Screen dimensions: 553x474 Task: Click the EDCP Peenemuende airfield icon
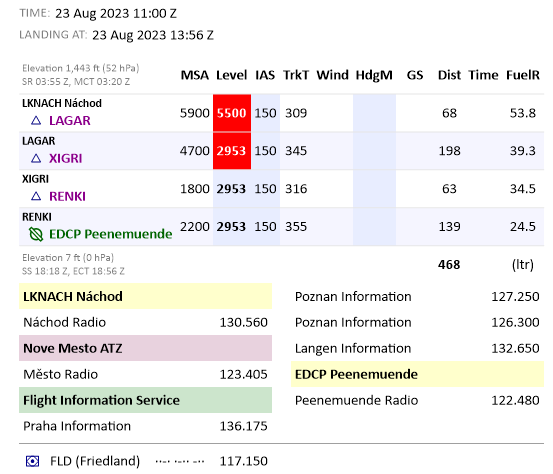(36, 234)
